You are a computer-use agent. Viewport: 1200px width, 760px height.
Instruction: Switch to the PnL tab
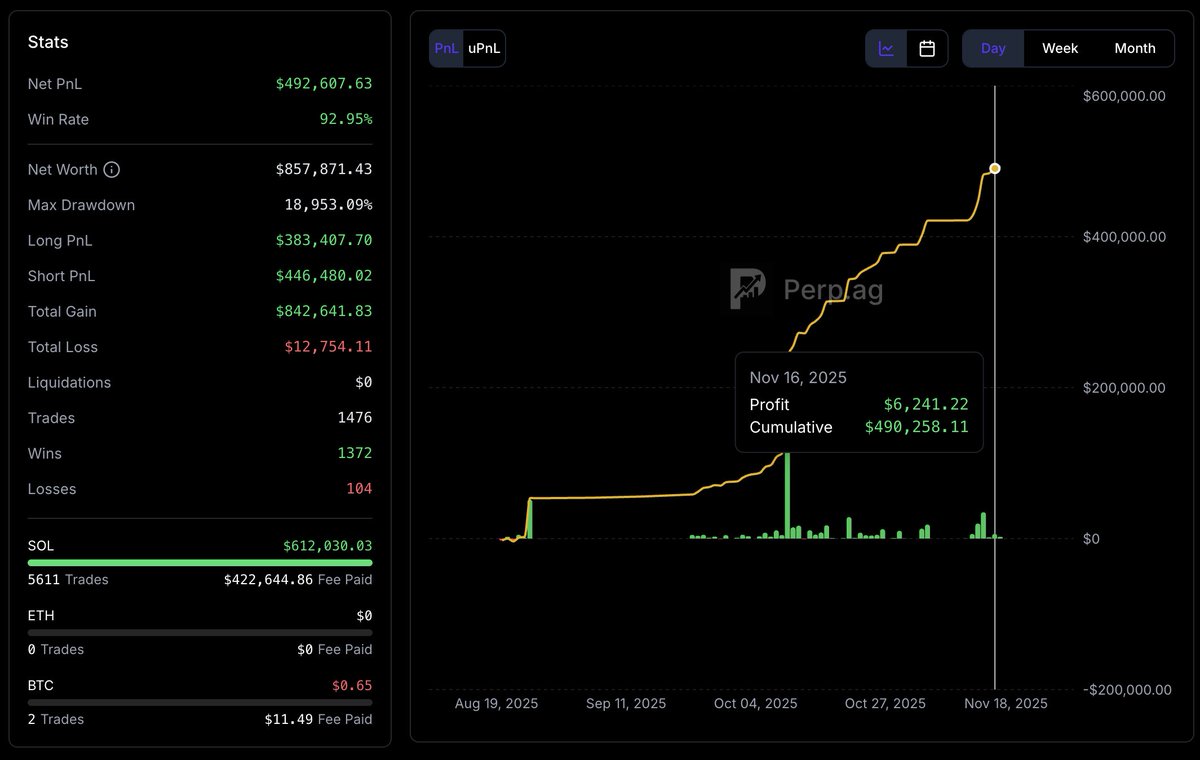446,48
